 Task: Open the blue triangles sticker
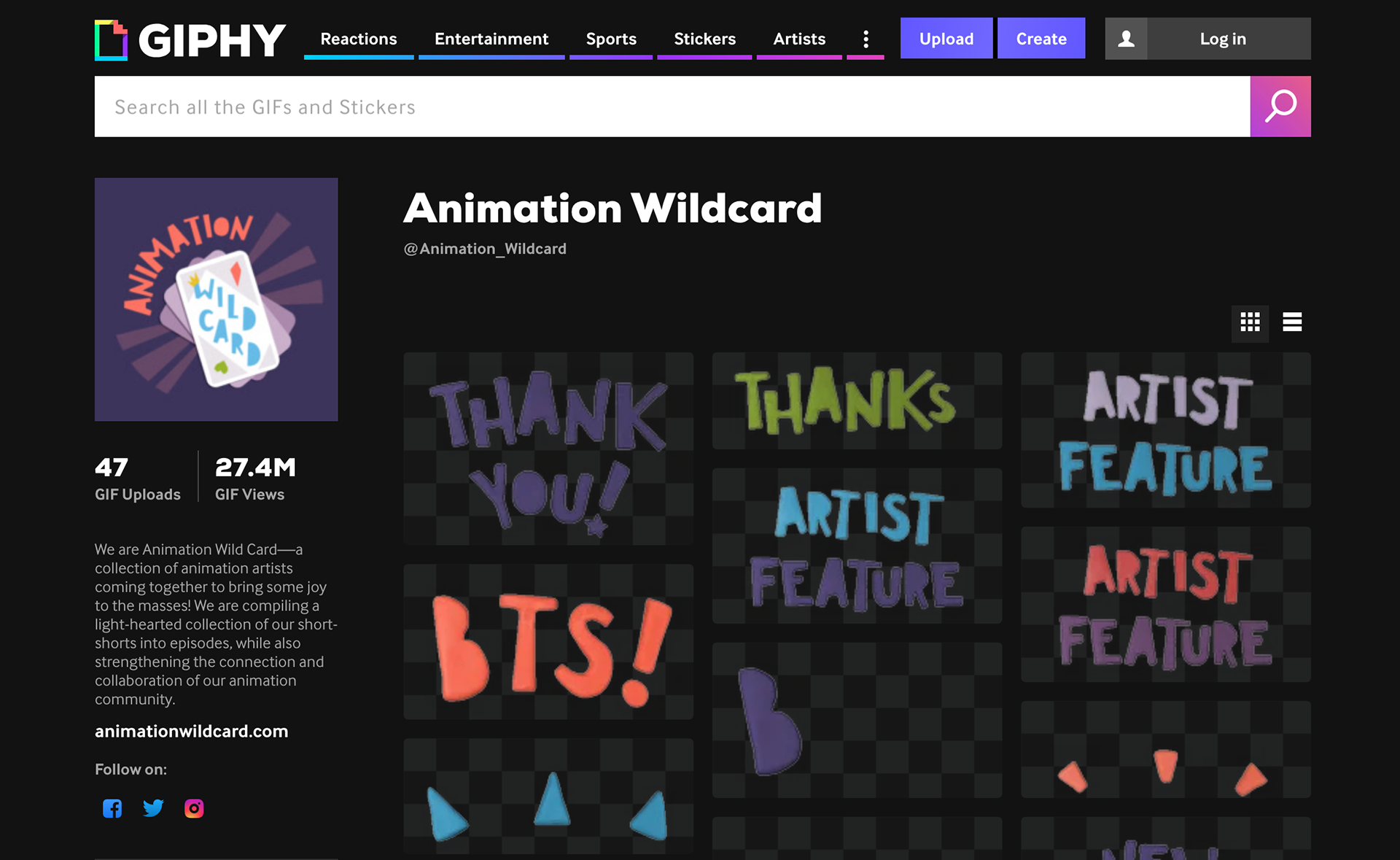pyautogui.click(x=548, y=797)
